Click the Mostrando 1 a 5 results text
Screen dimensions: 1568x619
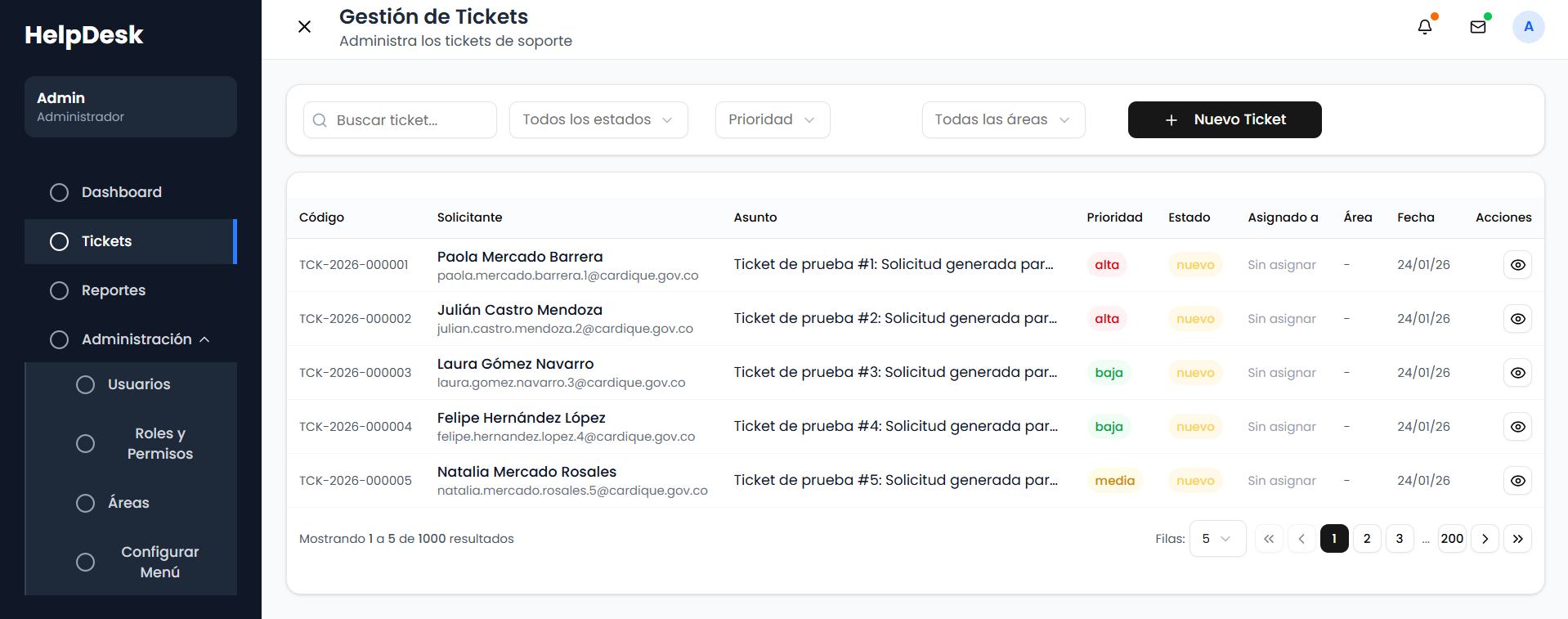pos(406,539)
